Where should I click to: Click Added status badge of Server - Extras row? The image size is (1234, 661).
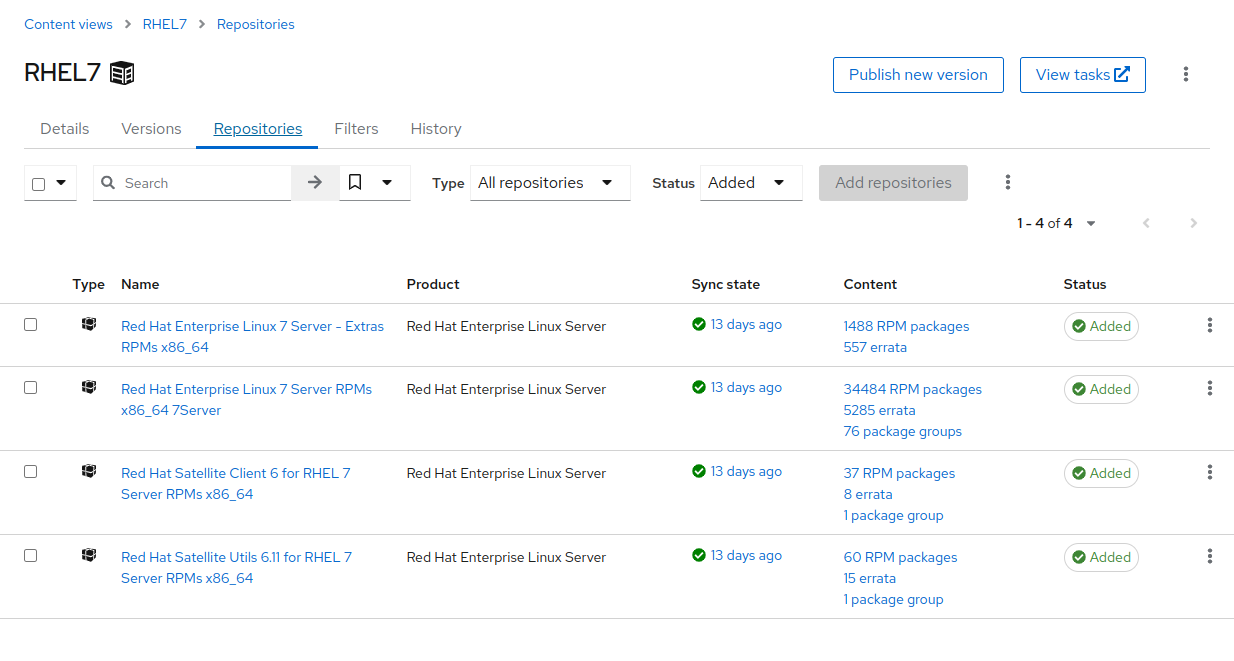(x=1101, y=326)
